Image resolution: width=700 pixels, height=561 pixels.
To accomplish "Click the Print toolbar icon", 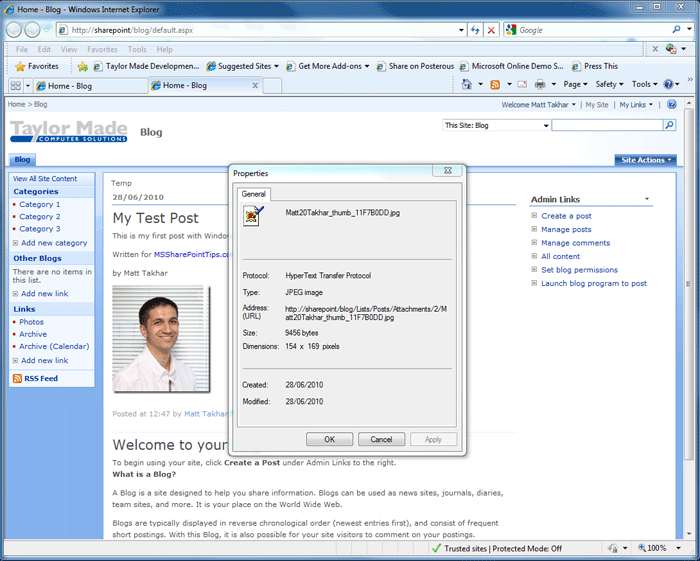I will tap(540, 84).
